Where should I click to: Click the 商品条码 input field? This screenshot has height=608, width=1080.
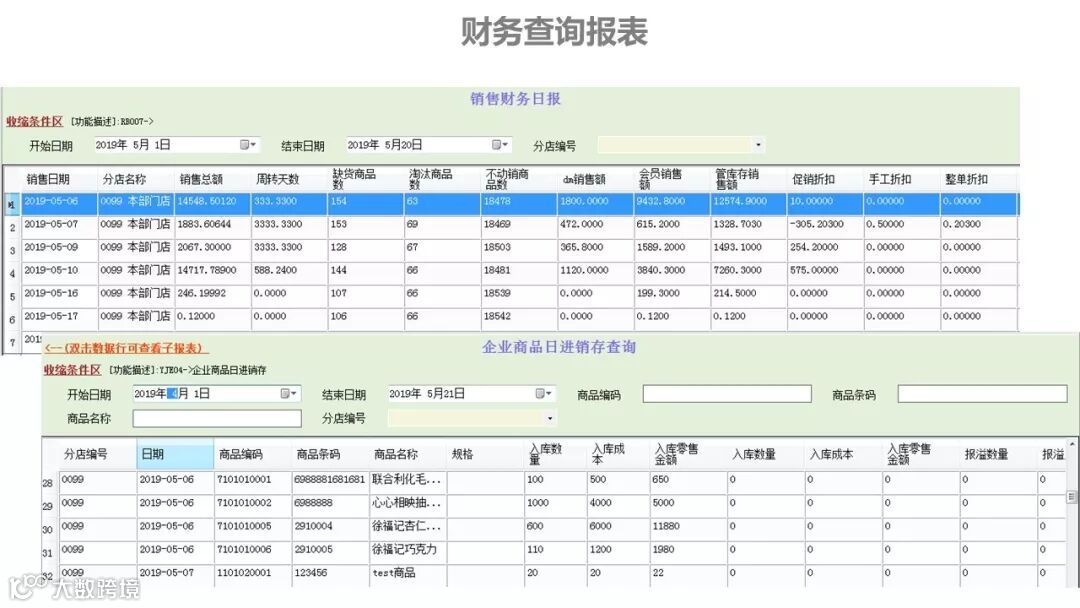[x=982, y=394]
